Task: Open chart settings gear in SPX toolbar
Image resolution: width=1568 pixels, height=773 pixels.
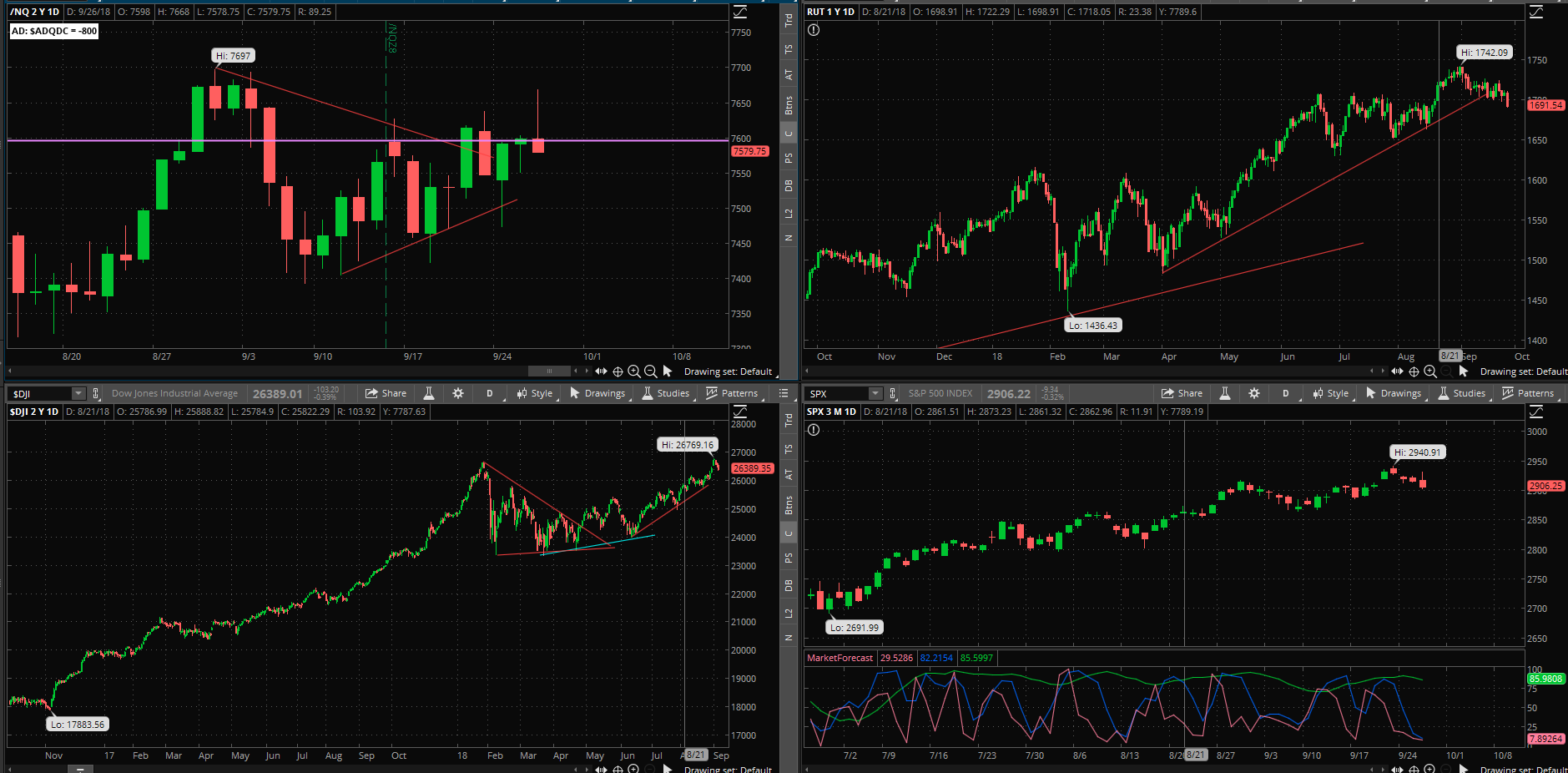Action: coord(1254,393)
